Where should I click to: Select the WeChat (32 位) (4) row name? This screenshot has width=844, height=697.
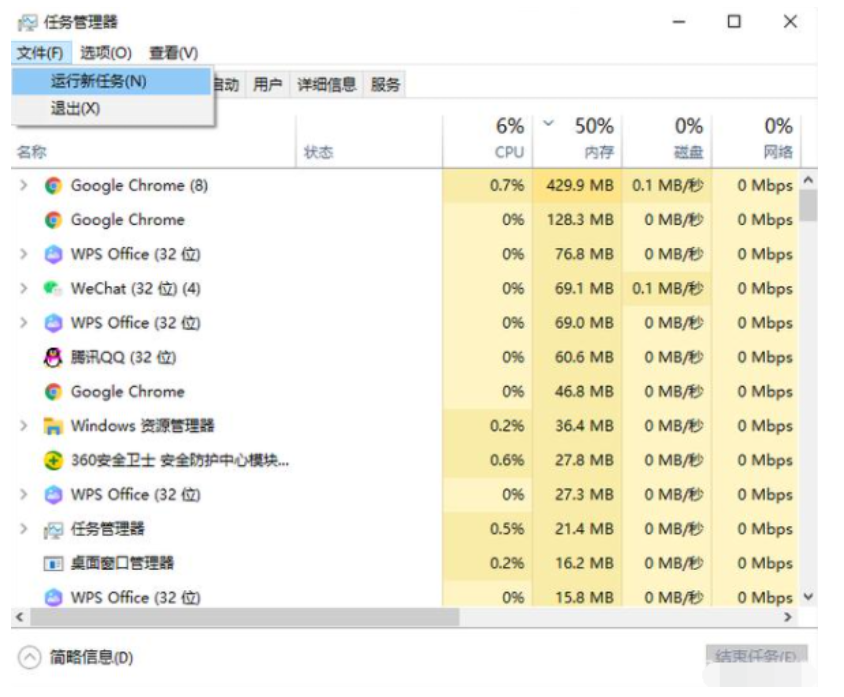coord(136,289)
